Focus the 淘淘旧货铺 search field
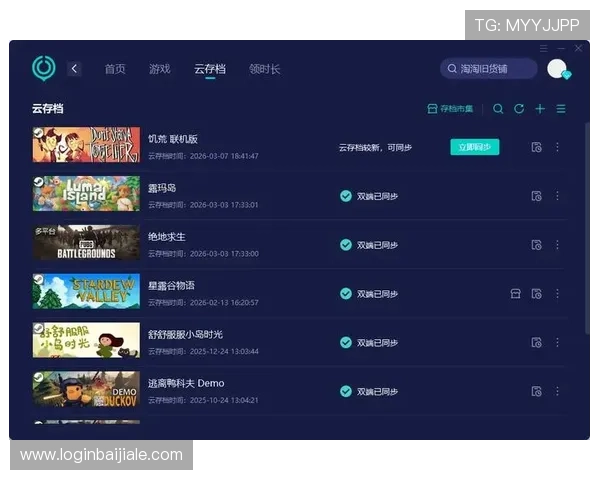The height and width of the screenshot is (480, 600). tap(489, 69)
